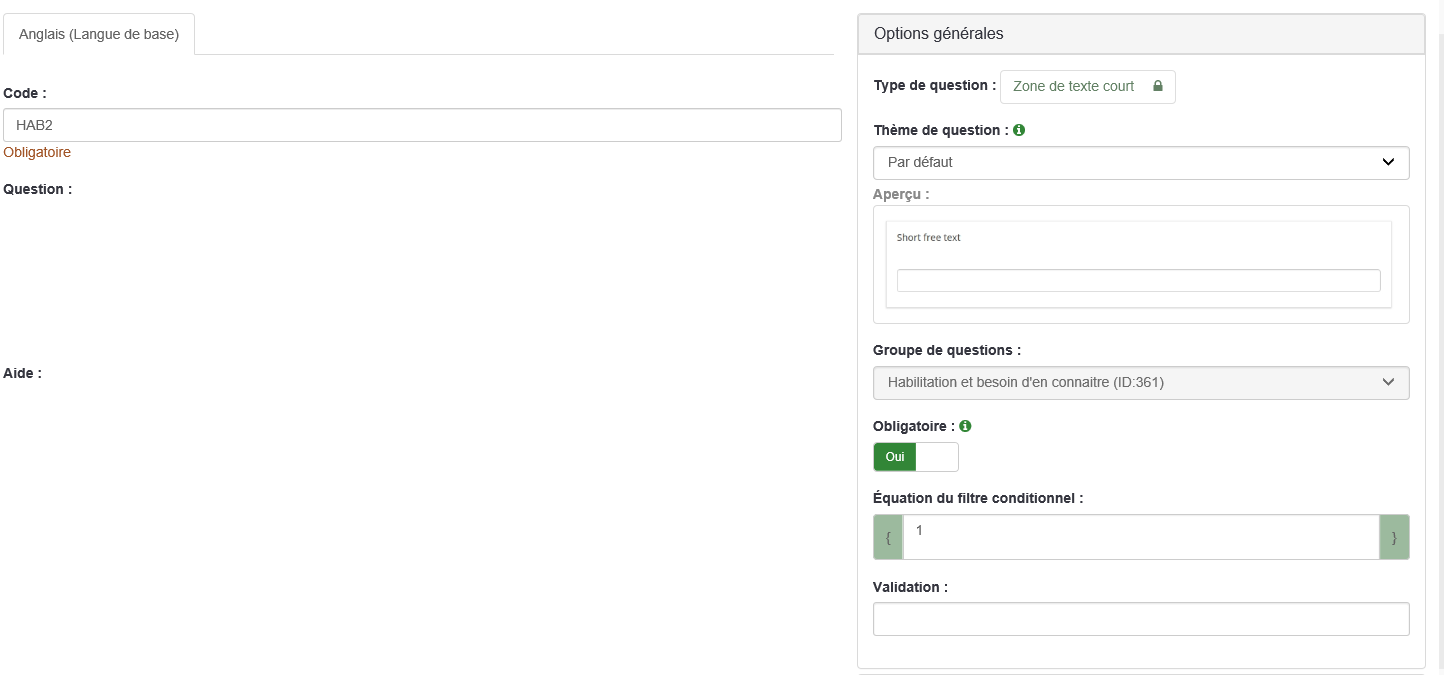Image resolution: width=1444 pixels, height=675 pixels.
Task: Click the Question label
Action: 38,189
